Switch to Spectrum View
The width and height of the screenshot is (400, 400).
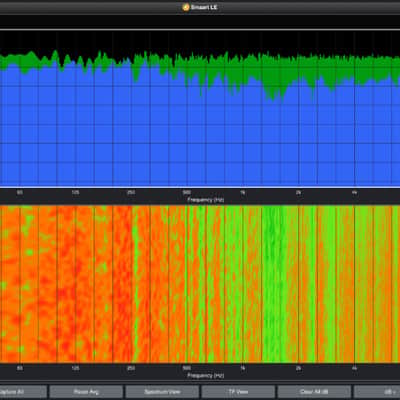162,392
